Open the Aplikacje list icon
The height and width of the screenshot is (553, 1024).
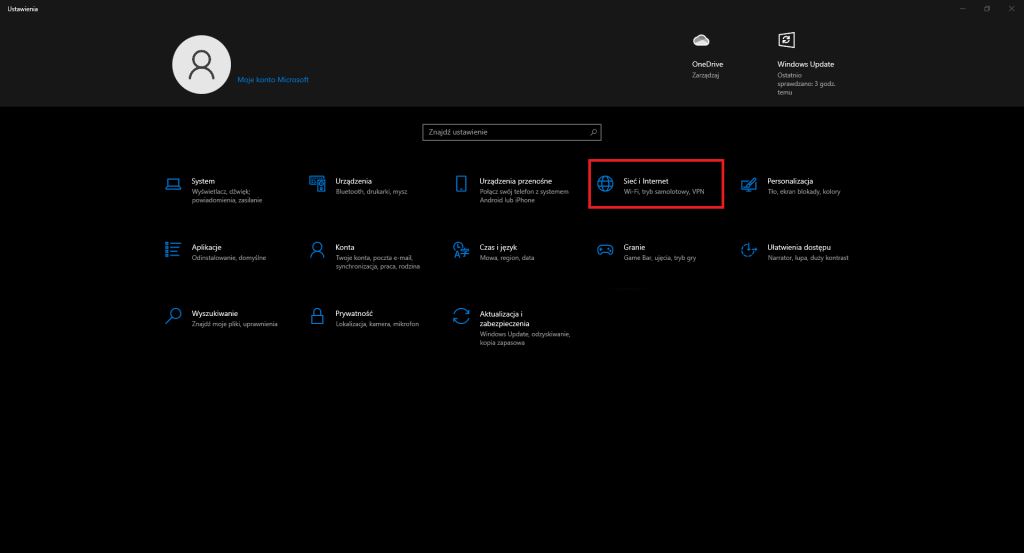click(173, 249)
